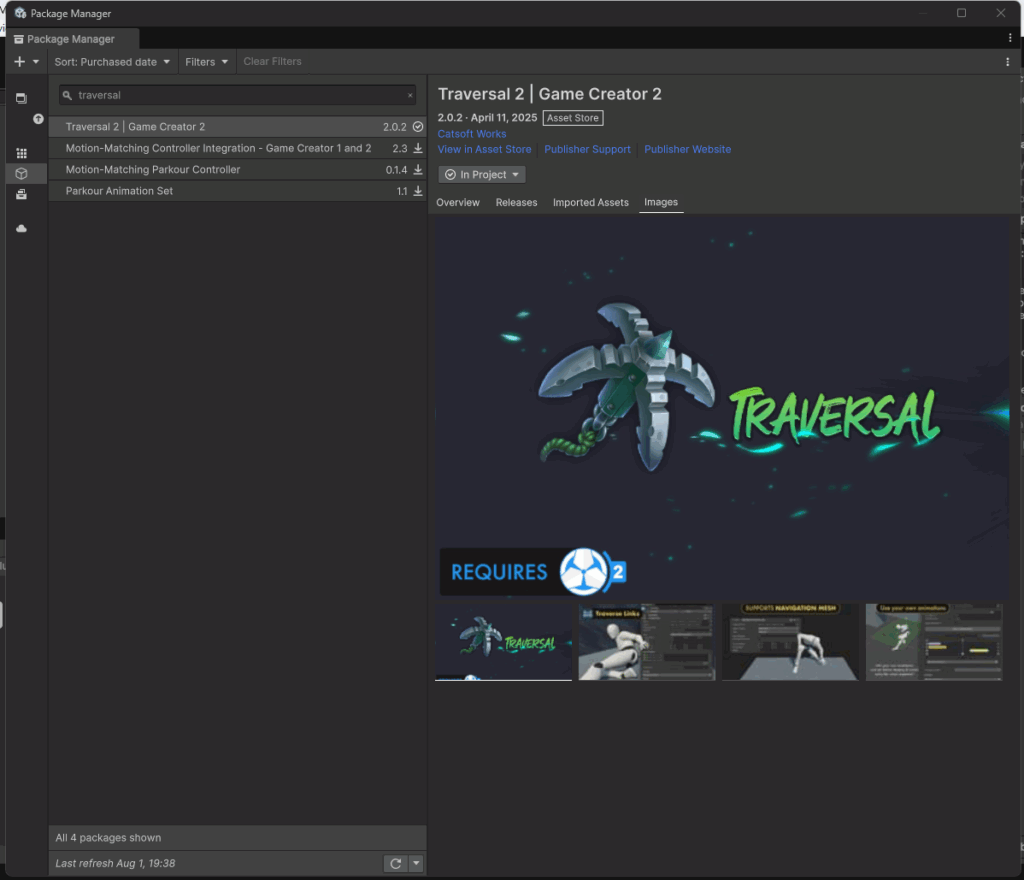
Task: Select Traversal 2 | Game Creator 2 row
Action: [238, 127]
